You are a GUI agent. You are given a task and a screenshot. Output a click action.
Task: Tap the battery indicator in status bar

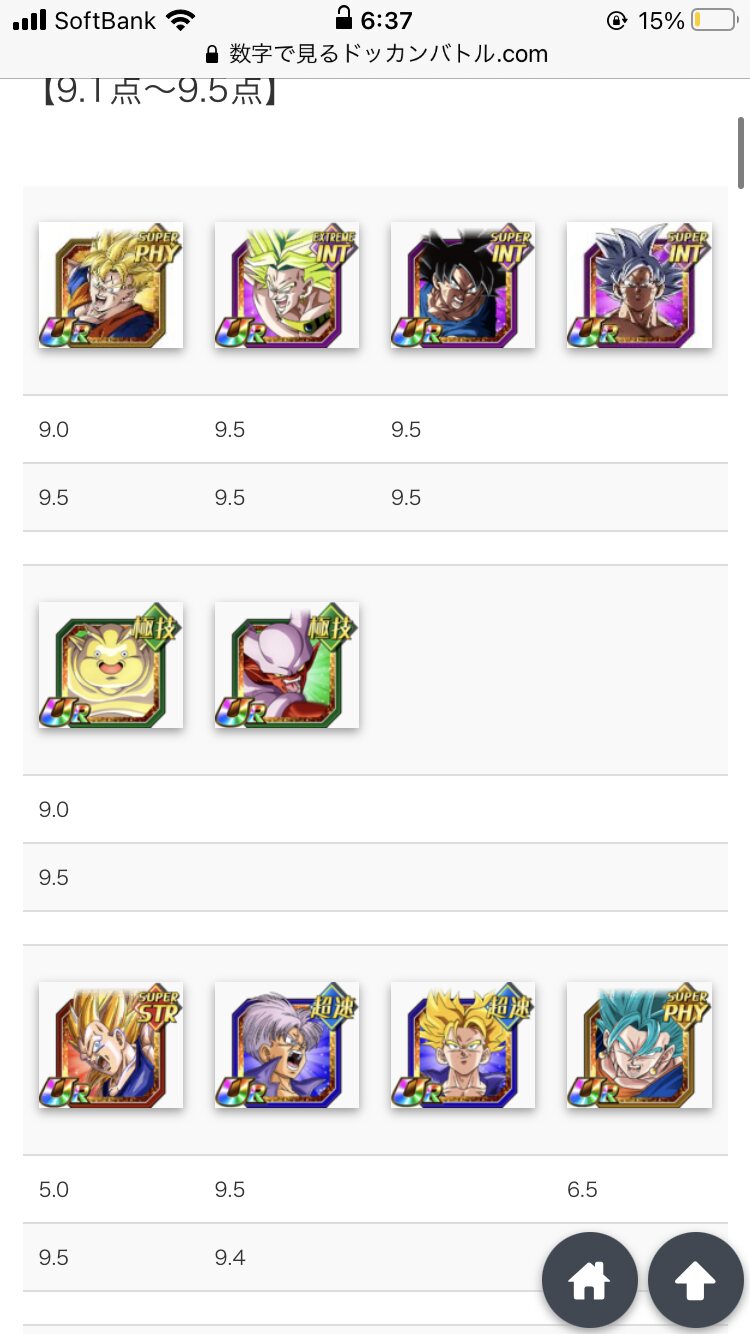[714, 20]
